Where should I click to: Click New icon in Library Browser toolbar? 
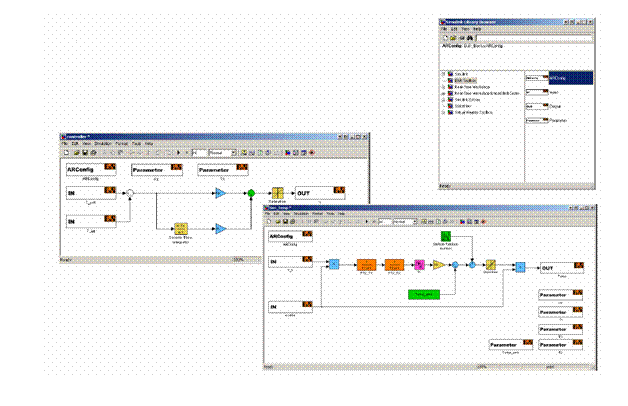(x=445, y=38)
